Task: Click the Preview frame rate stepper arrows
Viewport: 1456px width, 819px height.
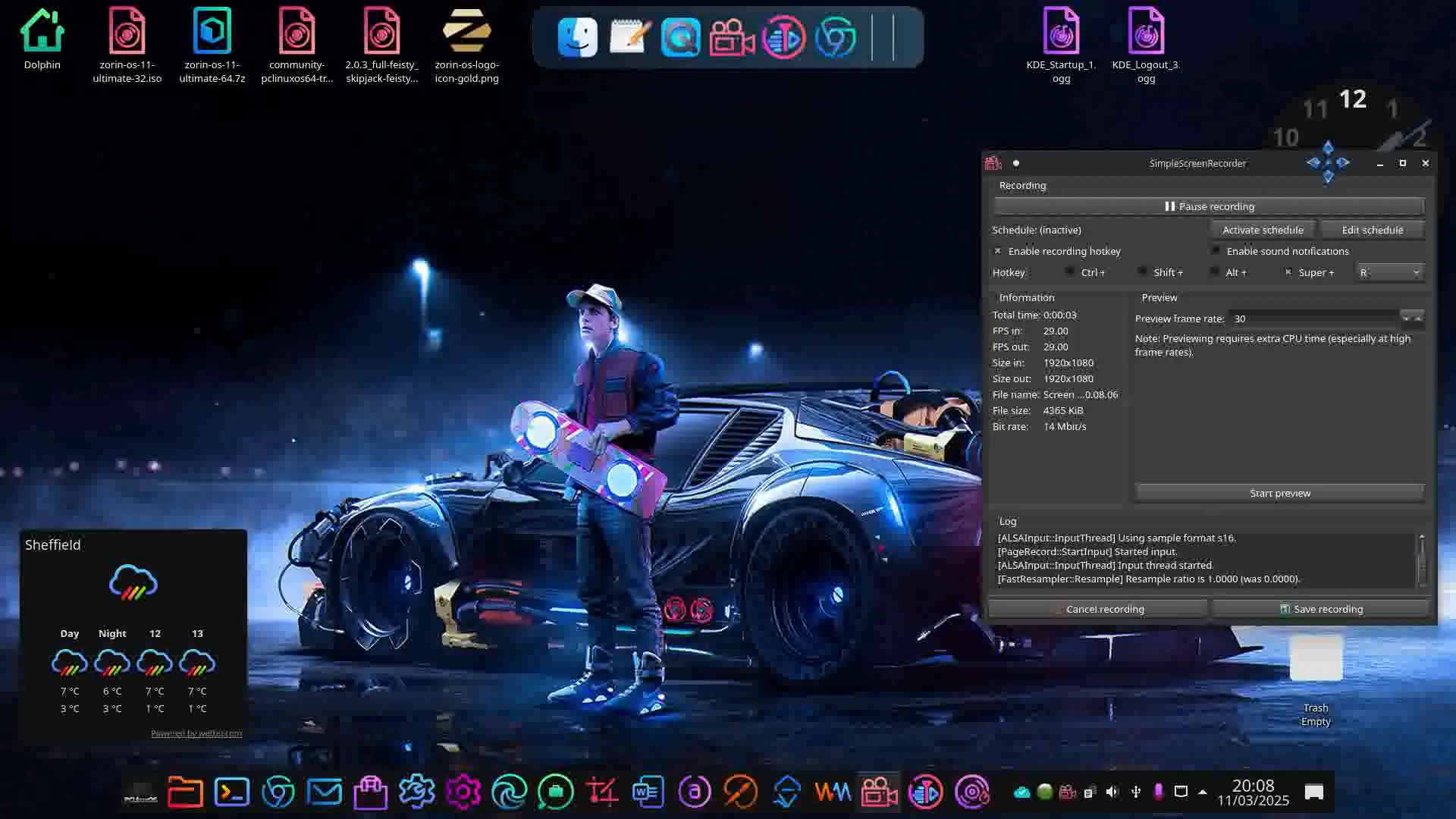Action: coord(1412,318)
